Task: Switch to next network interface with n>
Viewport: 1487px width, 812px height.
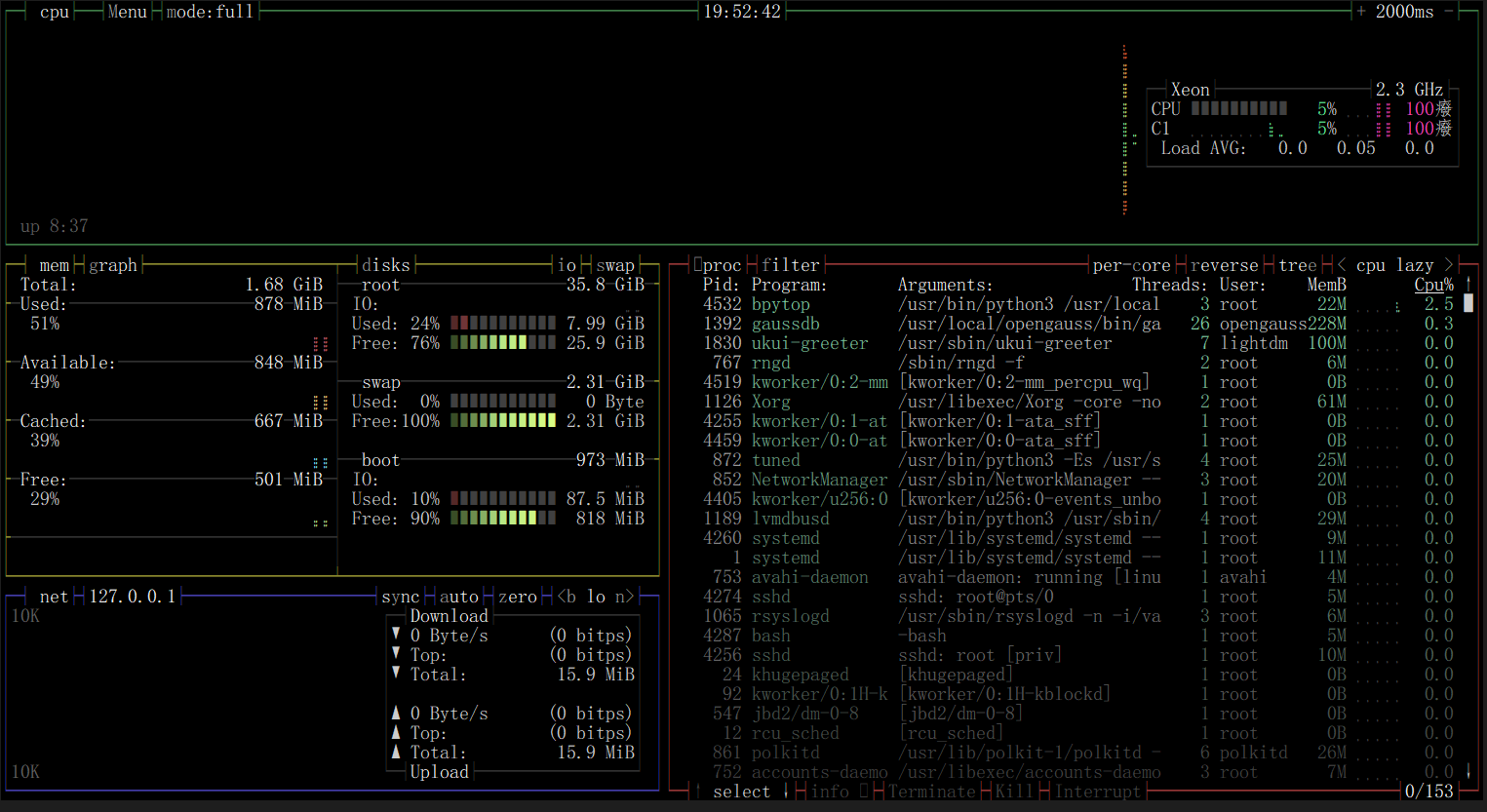Action: pyautogui.click(x=625, y=597)
